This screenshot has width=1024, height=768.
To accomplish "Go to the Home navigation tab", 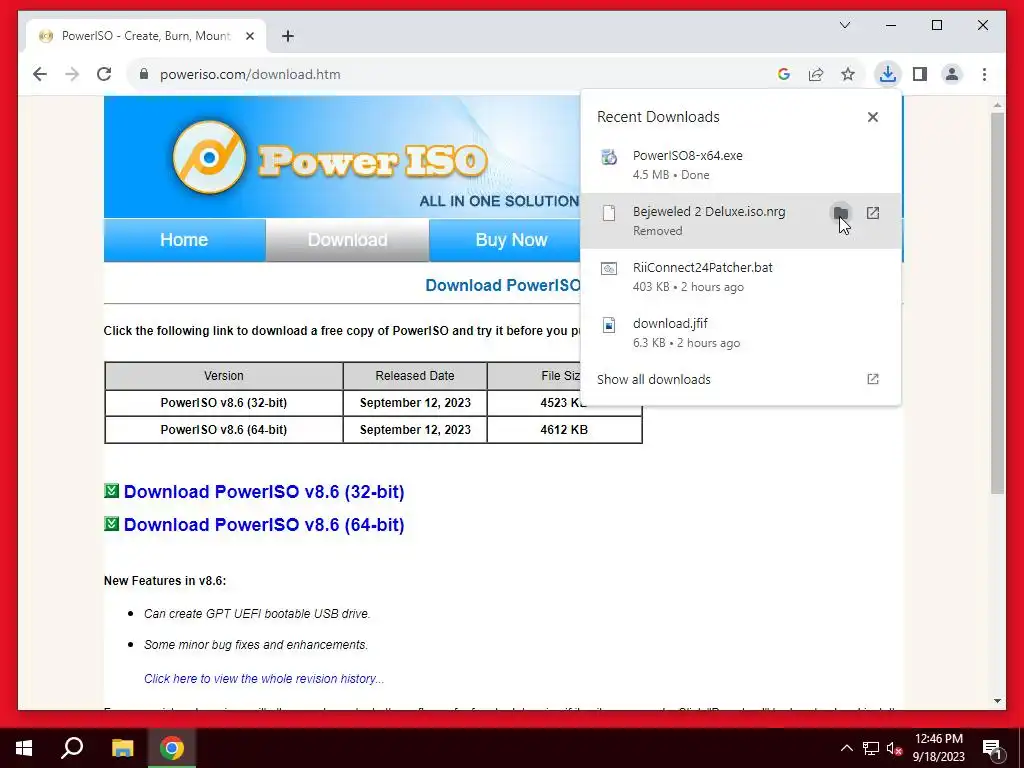I will tap(184, 240).
